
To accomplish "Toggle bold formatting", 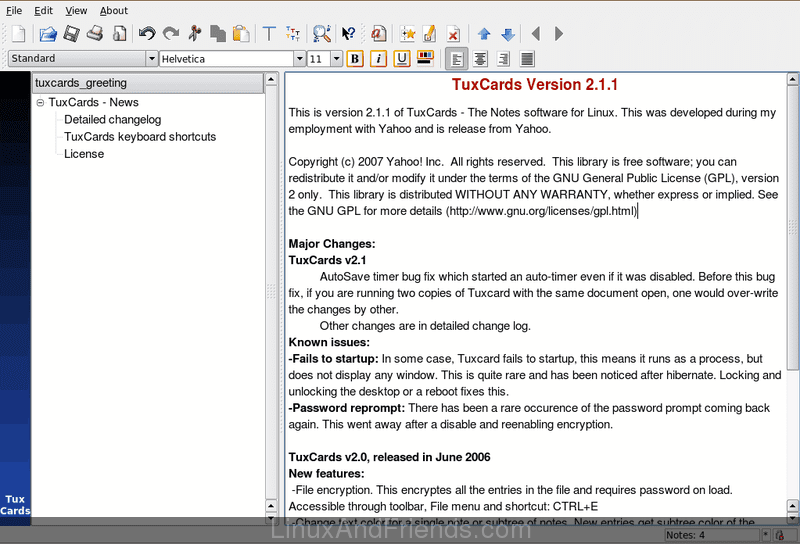I will pyautogui.click(x=354, y=59).
